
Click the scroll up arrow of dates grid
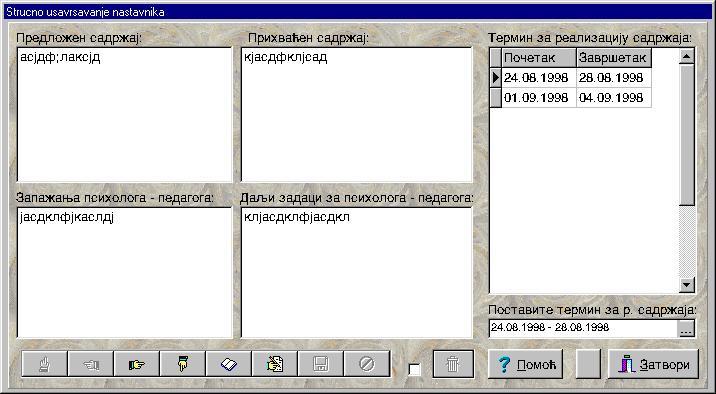coord(686,56)
